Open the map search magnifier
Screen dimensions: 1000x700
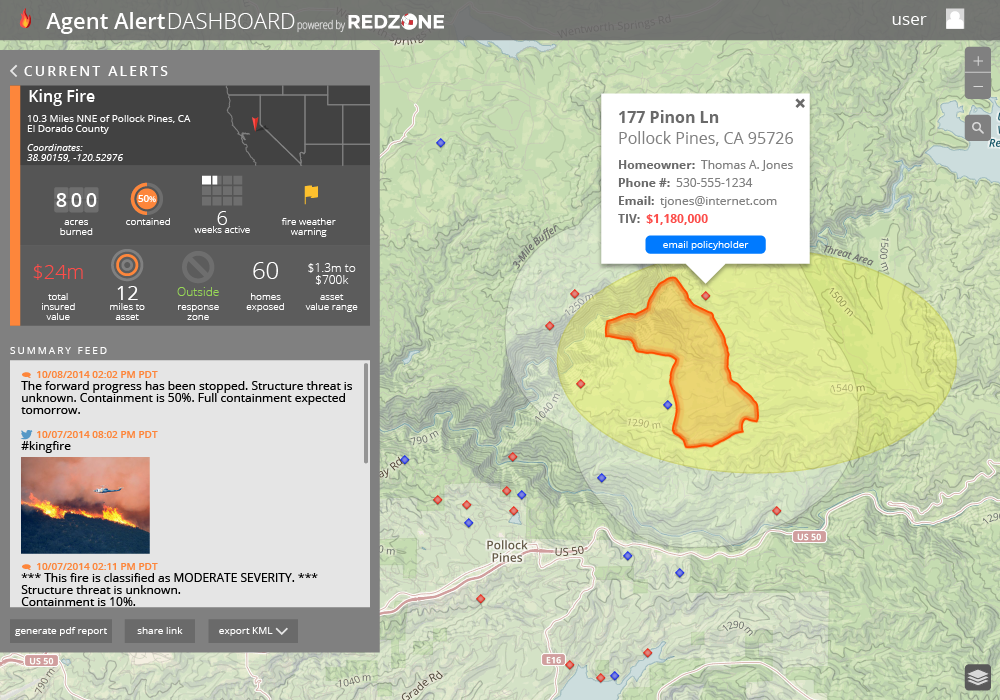click(978, 128)
